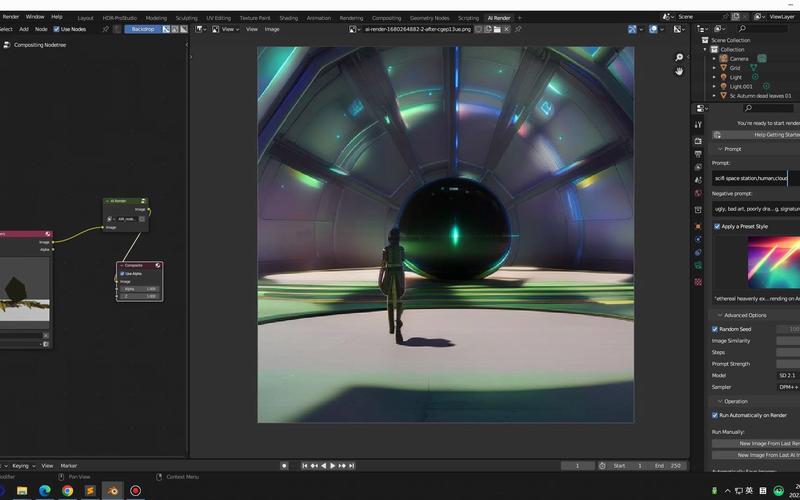Viewport: 800px width, 500px height.
Task: Open the red record app in the taskbar
Action: point(135,491)
